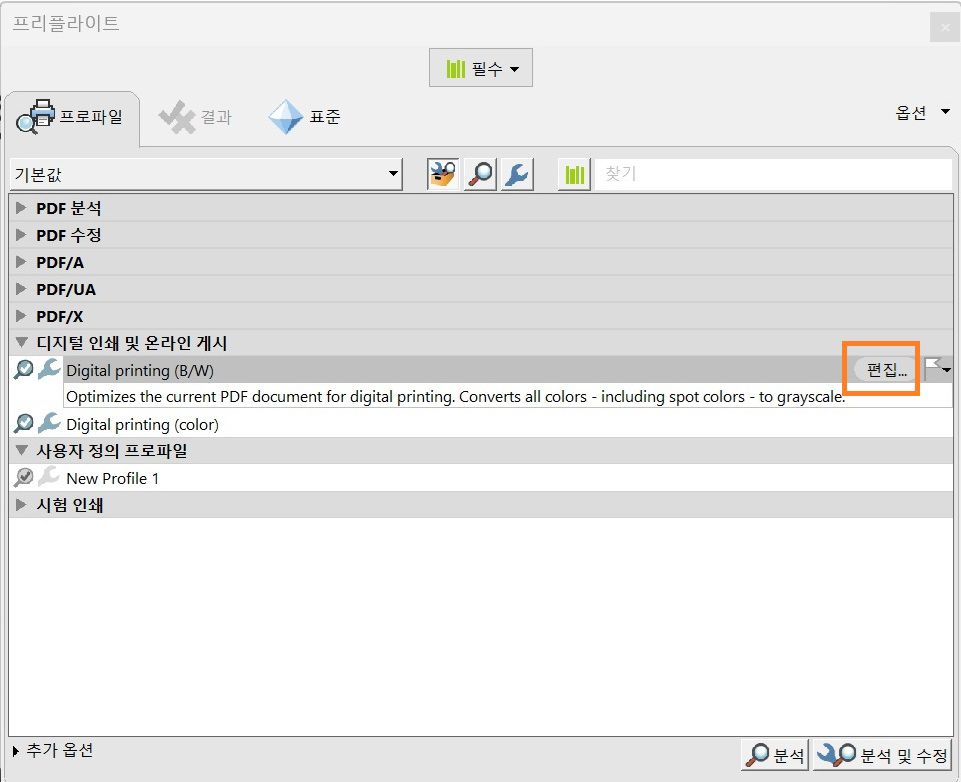Switch to the 프로파일 tab
The height and width of the screenshot is (782, 961).
71,116
